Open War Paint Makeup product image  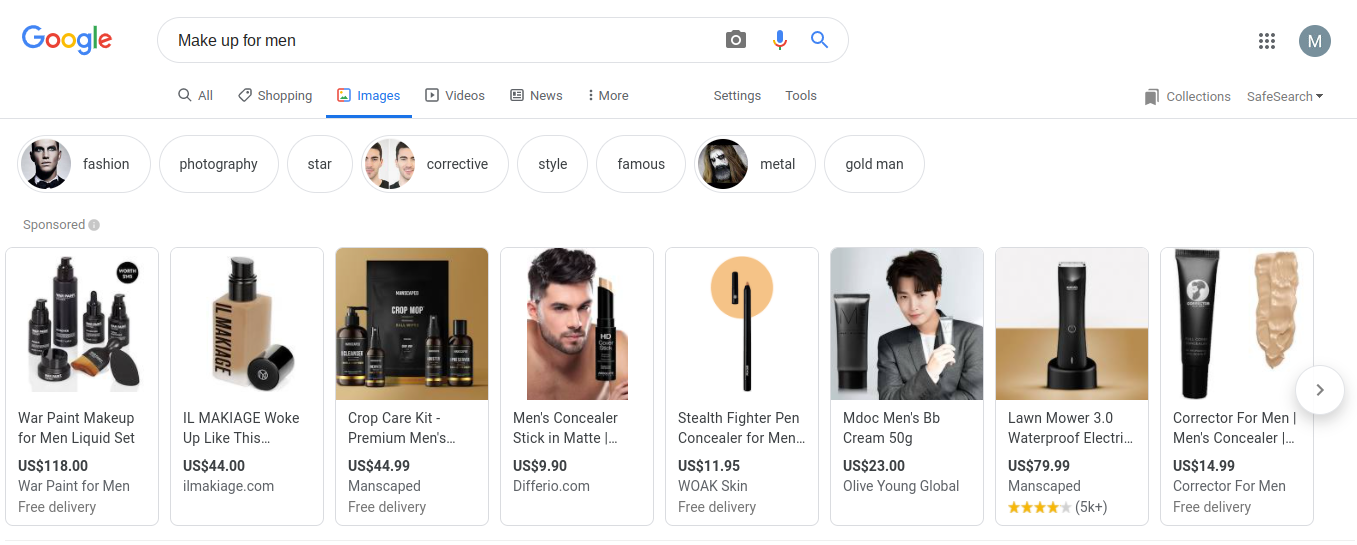pos(82,324)
